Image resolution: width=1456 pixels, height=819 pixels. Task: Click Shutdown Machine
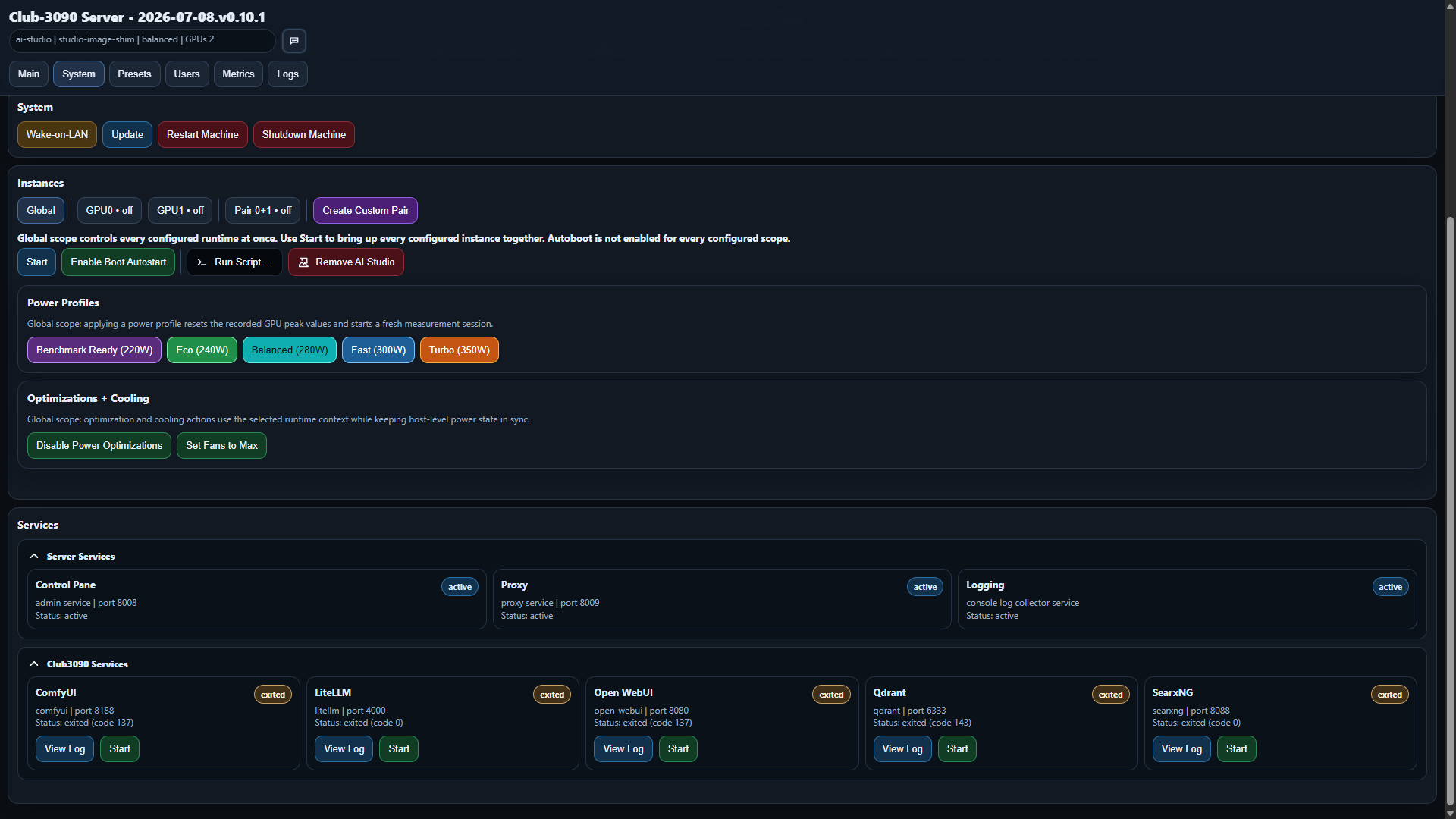(x=304, y=135)
